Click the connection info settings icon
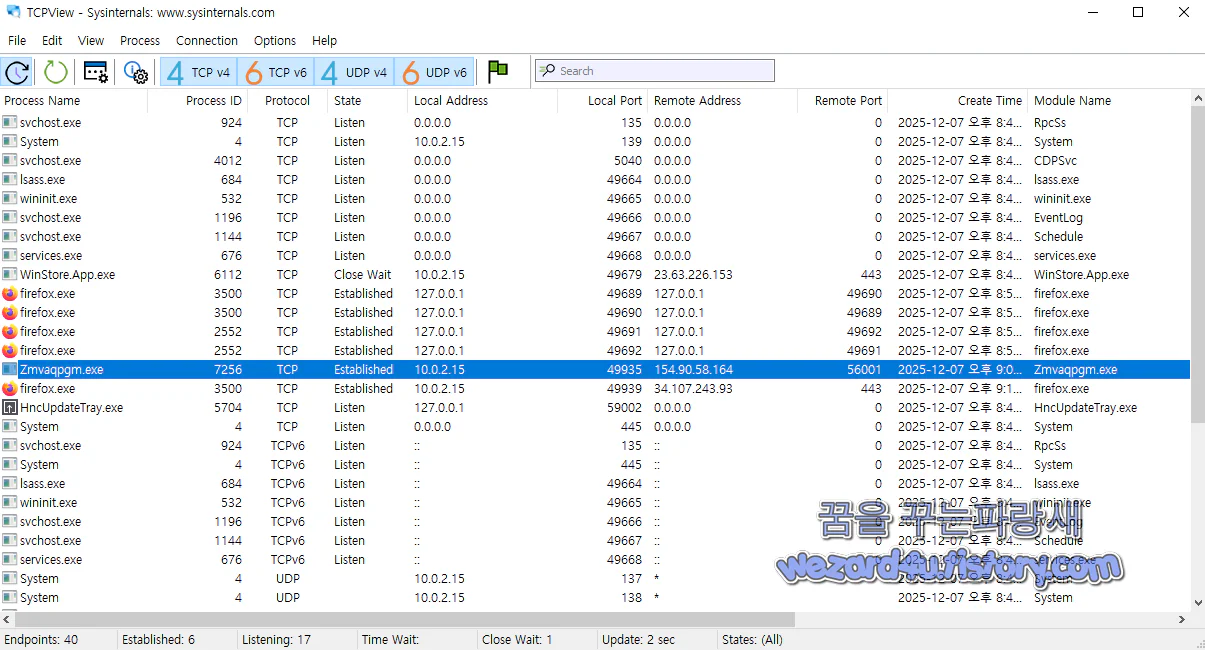Viewport: 1205px width, 650px height. click(135, 71)
